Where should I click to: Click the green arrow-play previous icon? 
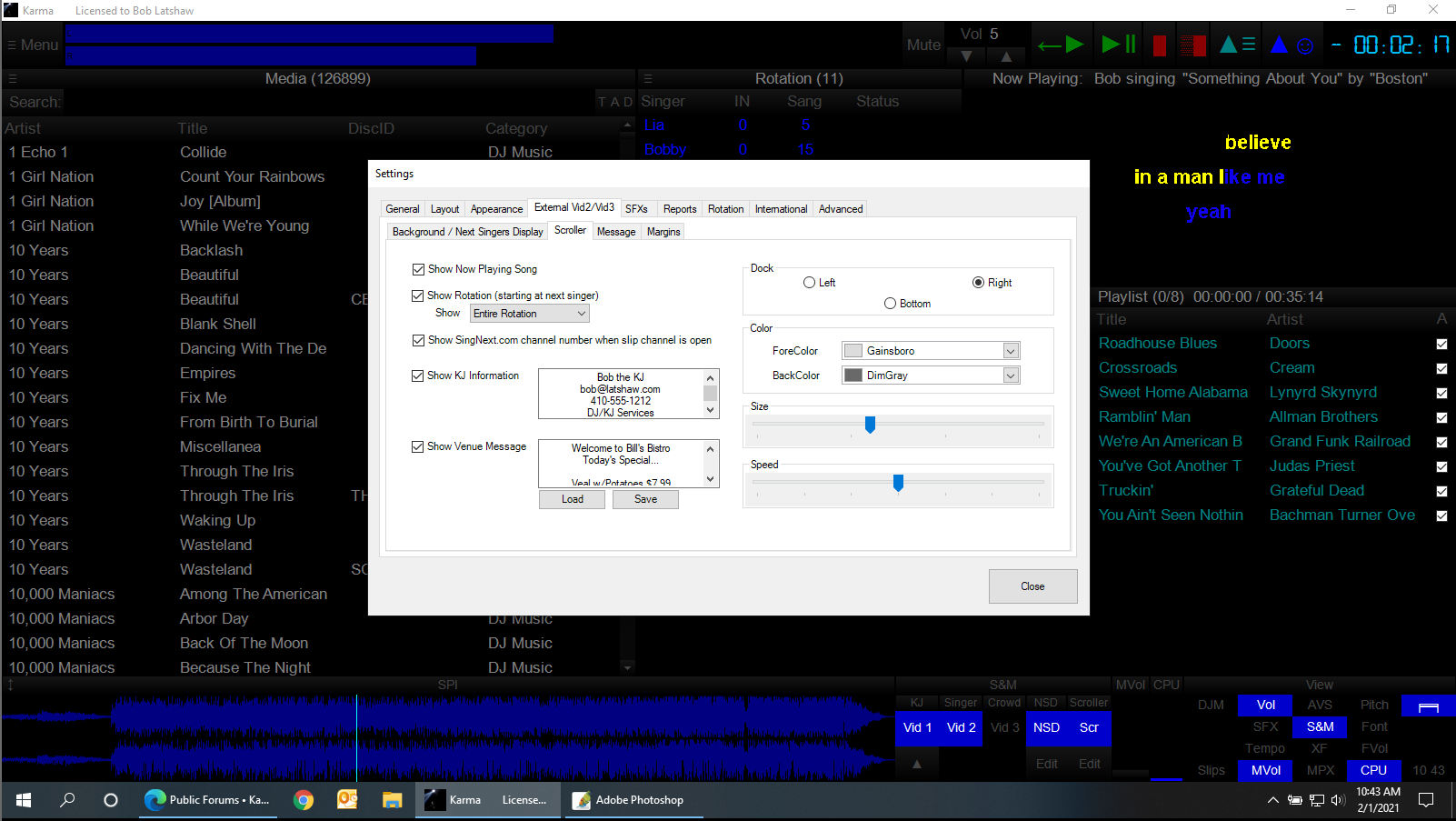tap(1061, 45)
